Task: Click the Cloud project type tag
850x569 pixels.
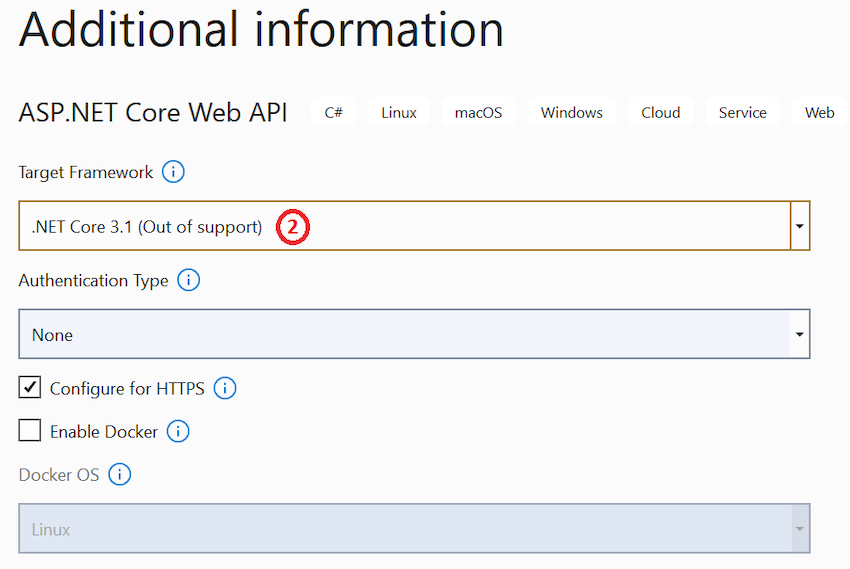Action: (x=661, y=113)
